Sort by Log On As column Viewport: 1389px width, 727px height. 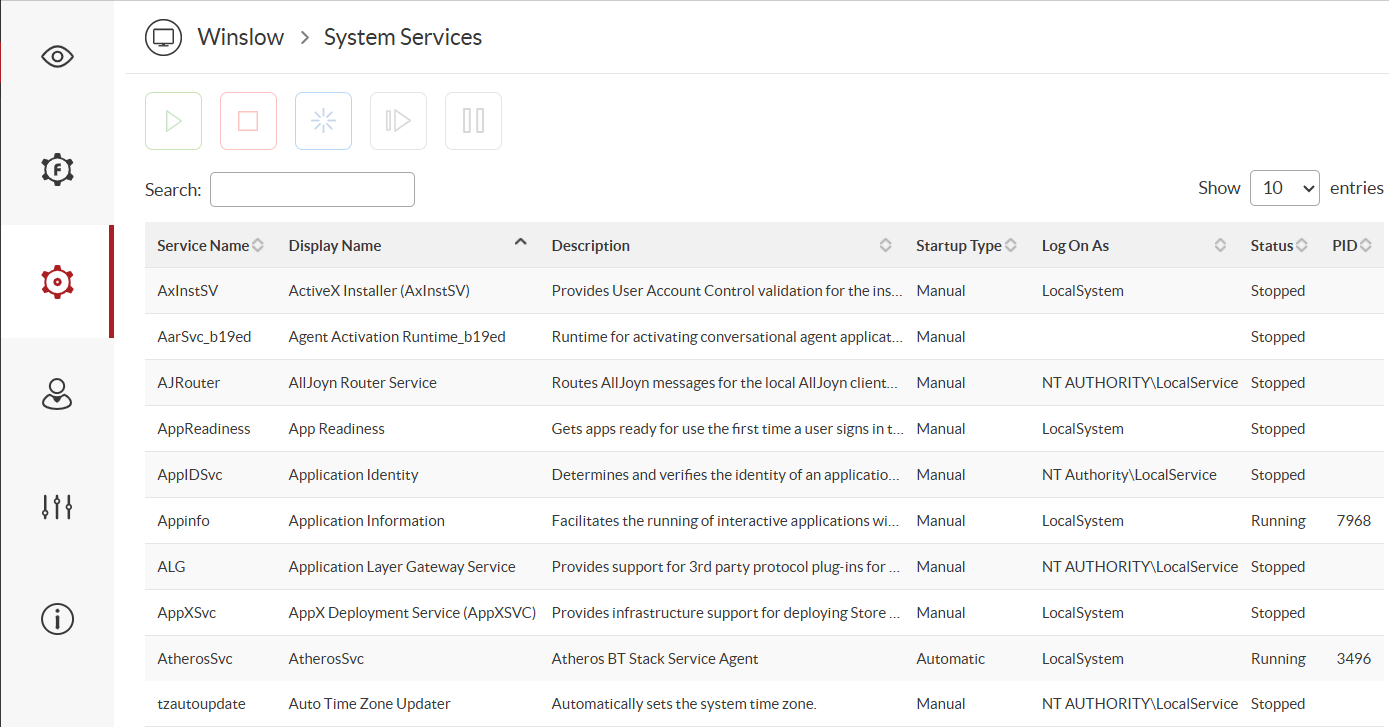point(1134,245)
